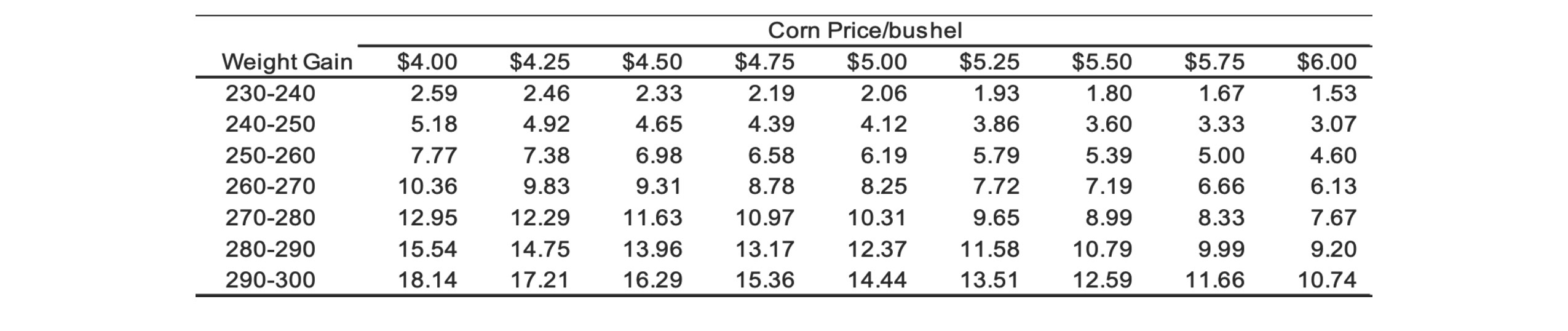Click the 8.25 cell under $5.00
This screenshot has width=1568, height=331.
tap(884, 186)
